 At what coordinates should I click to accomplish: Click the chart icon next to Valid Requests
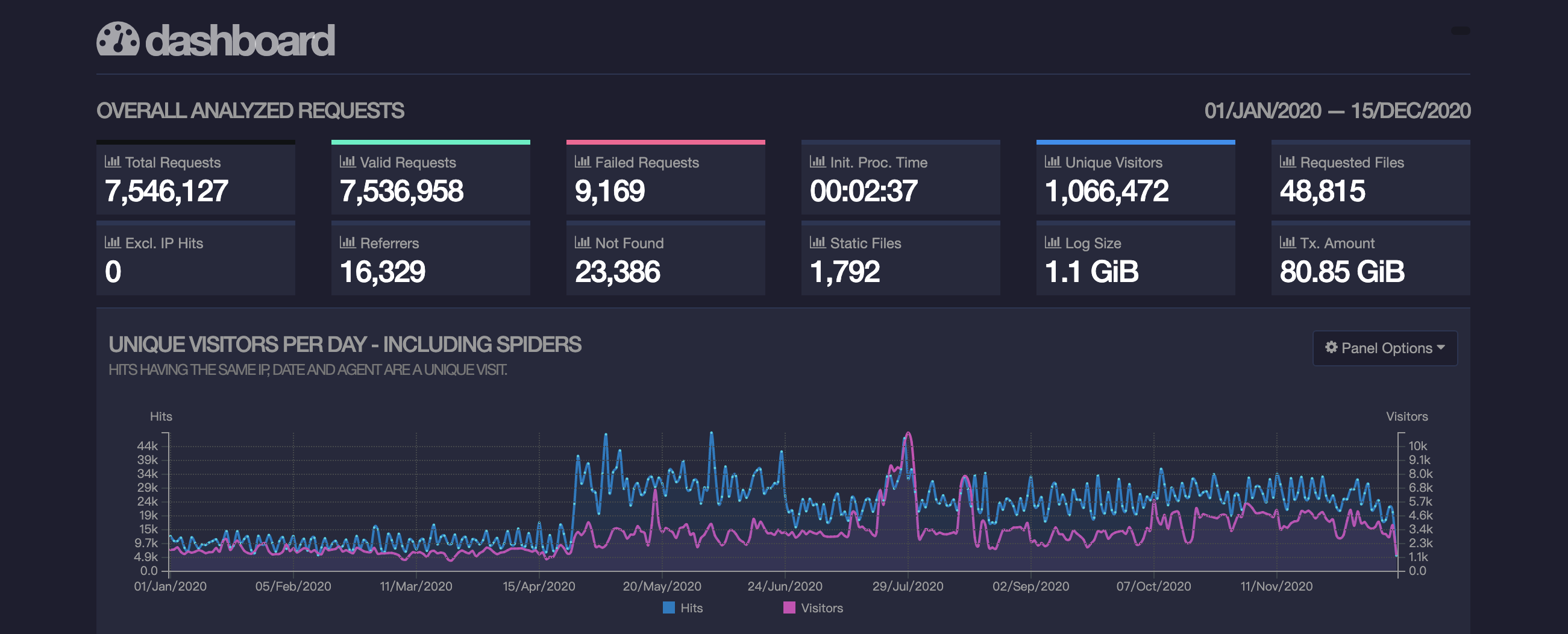(348, 162)
